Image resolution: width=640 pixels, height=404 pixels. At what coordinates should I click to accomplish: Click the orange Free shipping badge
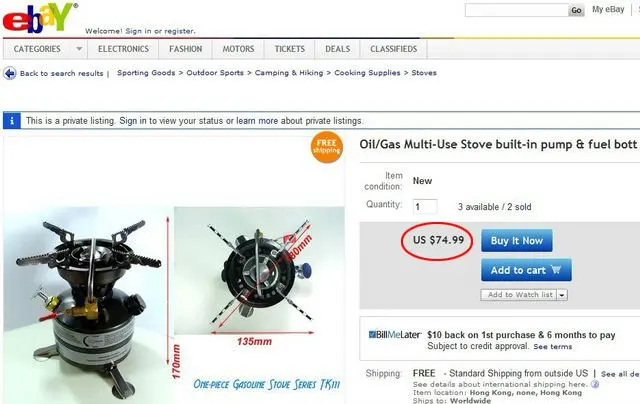pos(327,147)
